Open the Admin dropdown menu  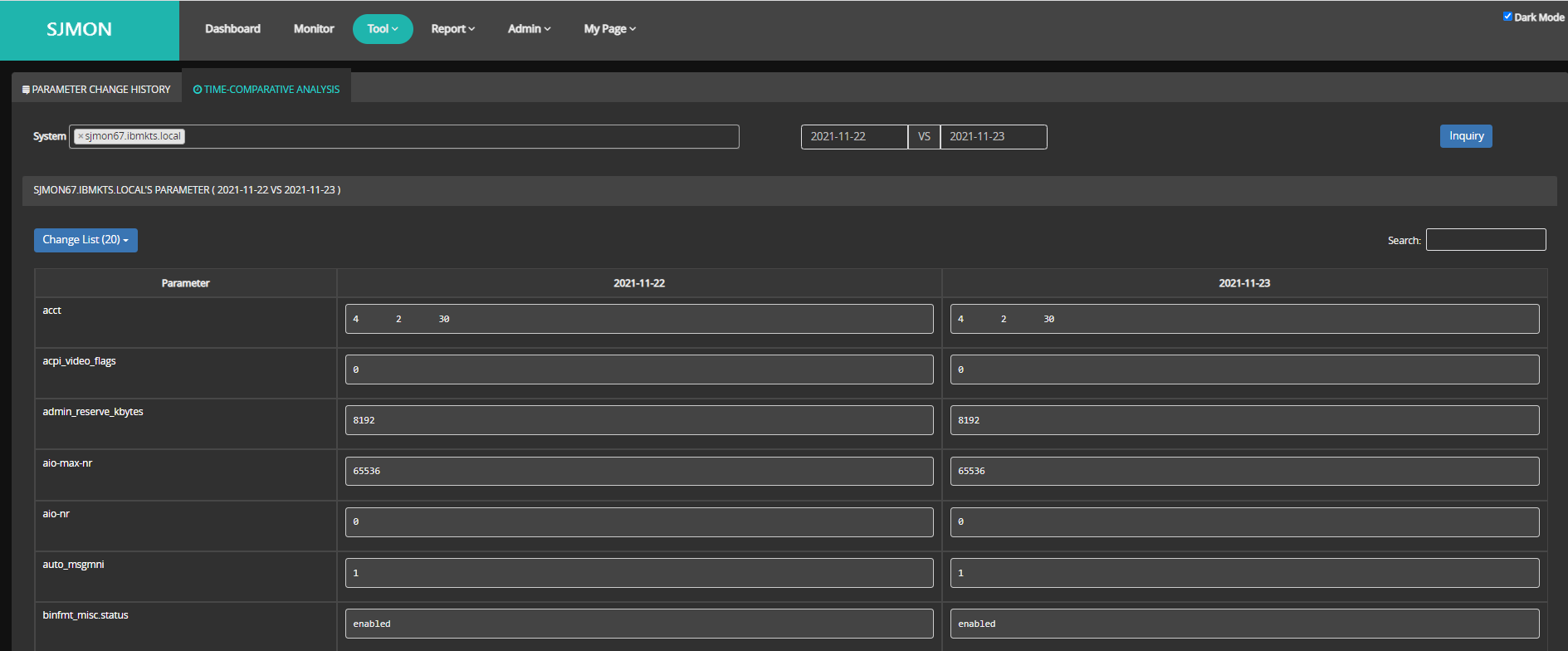point(529,29)
